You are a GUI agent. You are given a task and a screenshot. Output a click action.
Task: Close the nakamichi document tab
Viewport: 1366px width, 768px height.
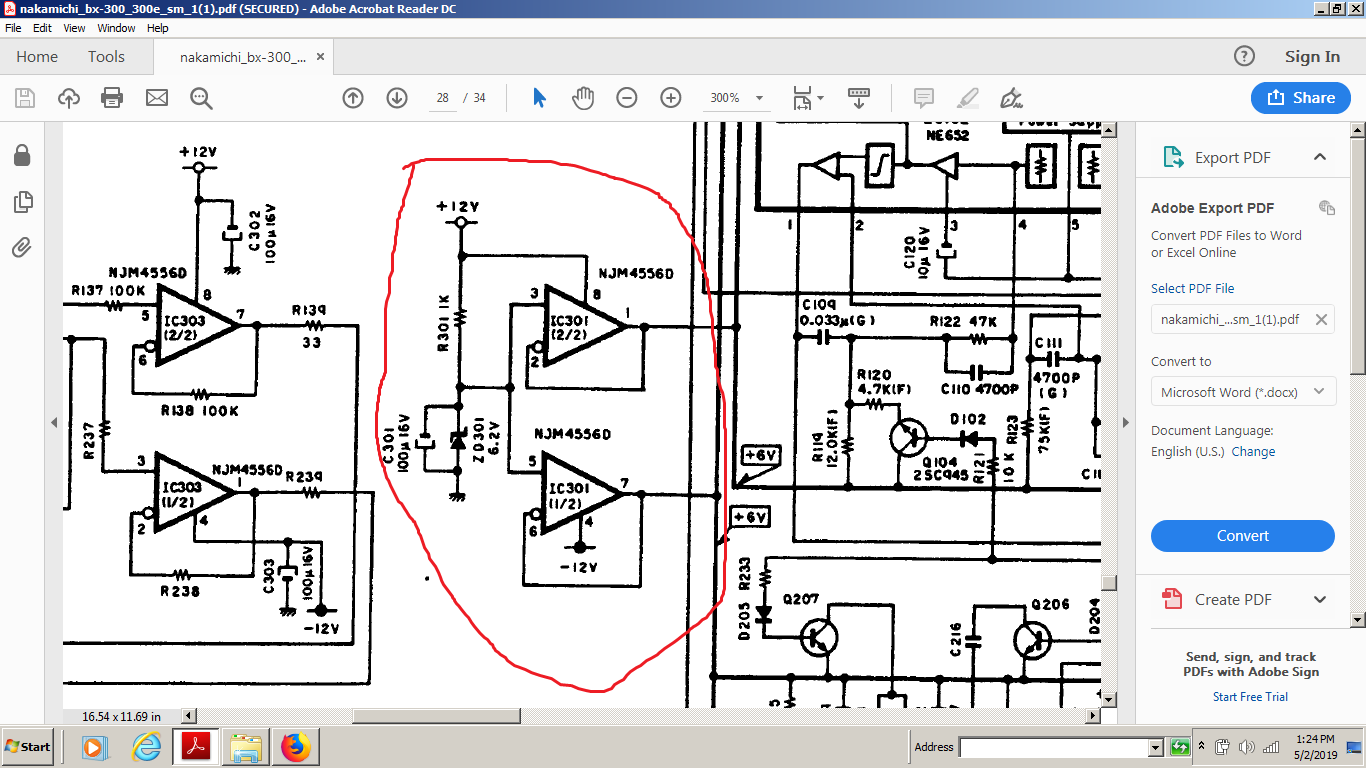coord(320,57)
